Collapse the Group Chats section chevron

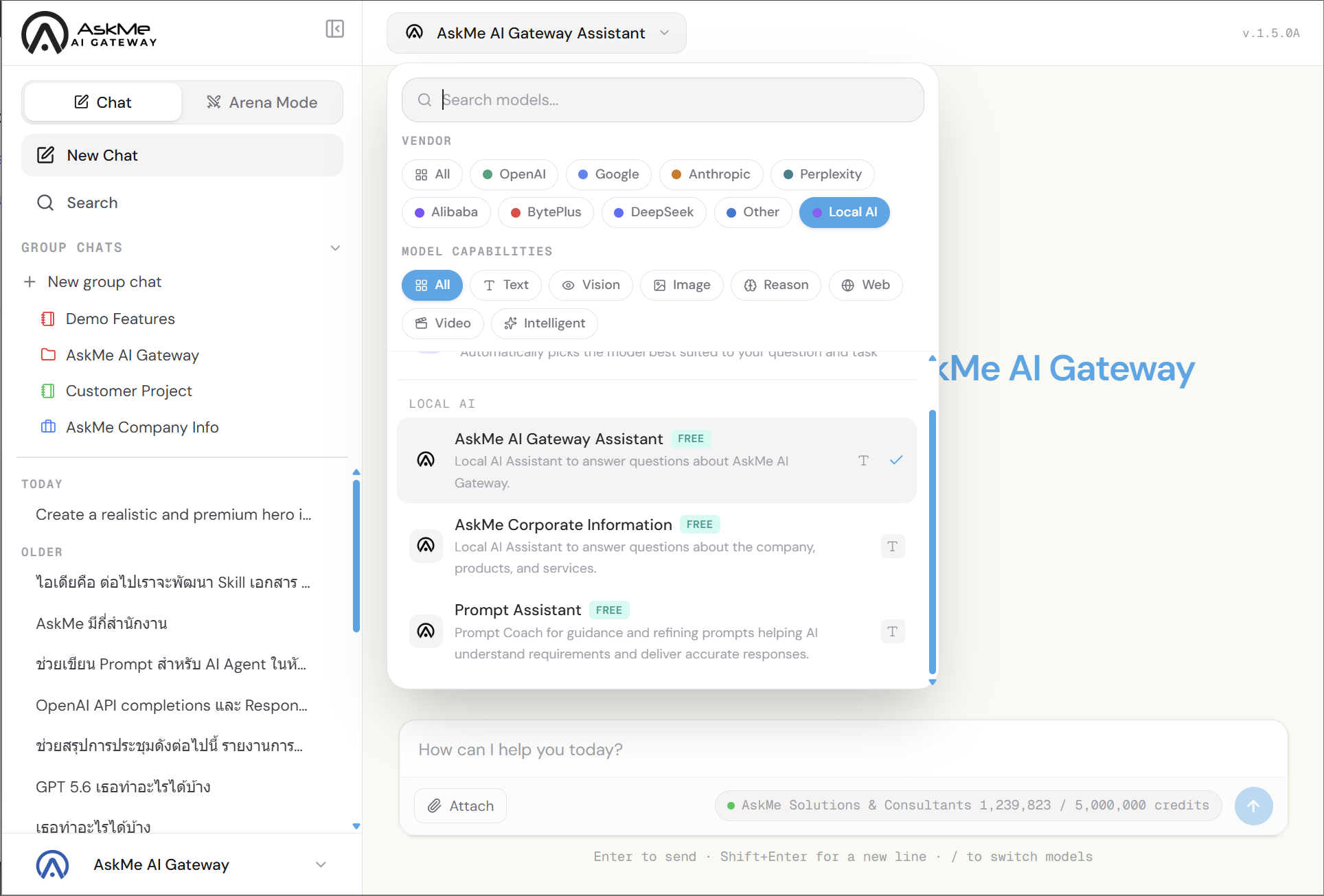point(335,248)
